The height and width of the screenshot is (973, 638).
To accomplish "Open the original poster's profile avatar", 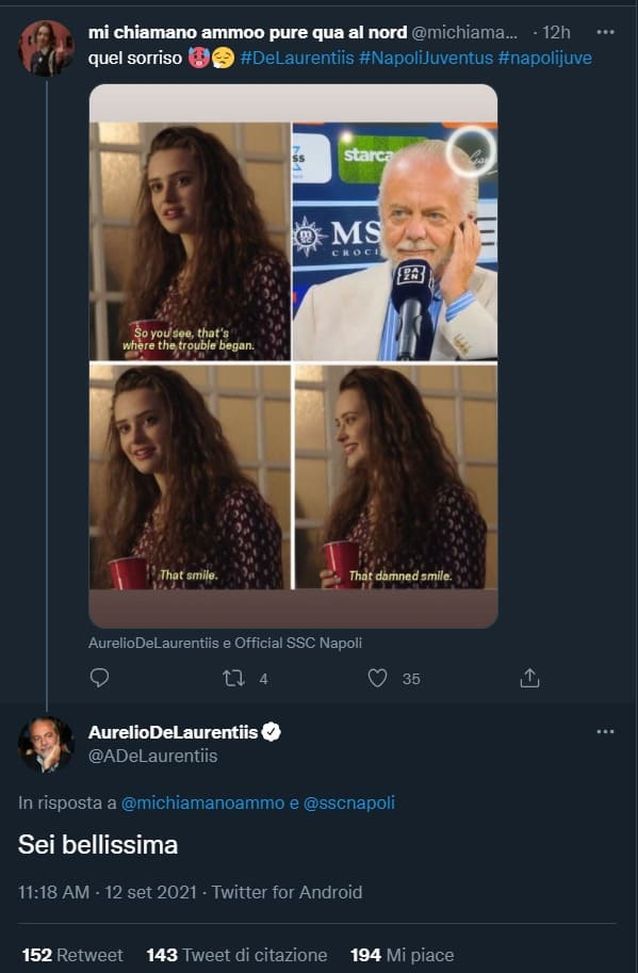I will point(46,48).
